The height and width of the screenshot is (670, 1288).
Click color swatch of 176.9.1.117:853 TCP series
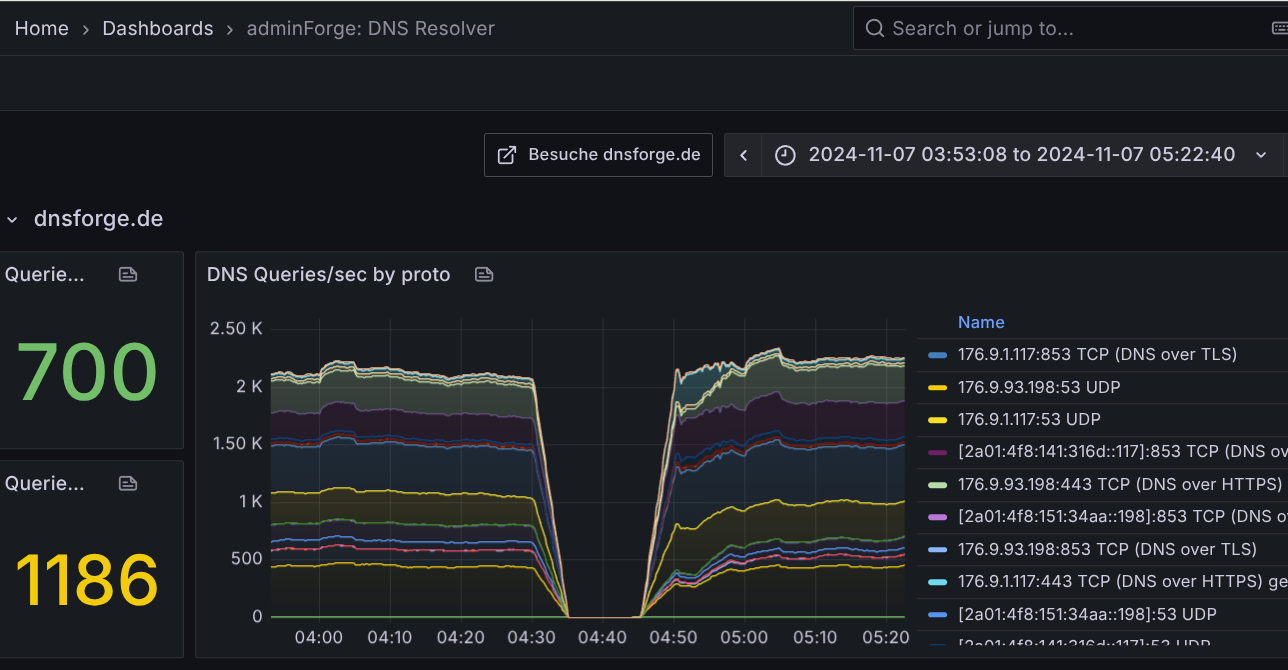pos(937,355)
